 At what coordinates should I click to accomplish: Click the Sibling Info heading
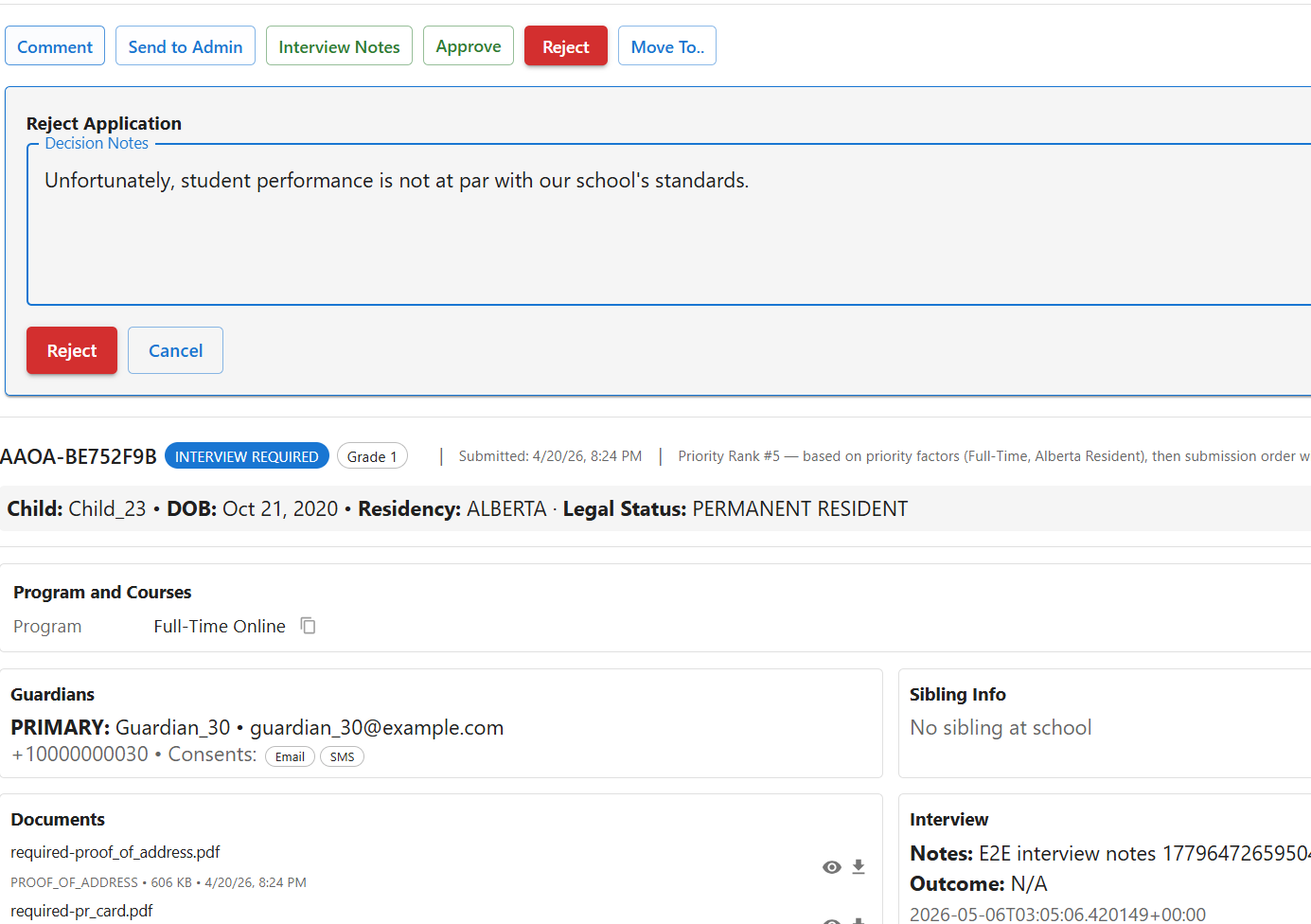(x=958, y=694)
